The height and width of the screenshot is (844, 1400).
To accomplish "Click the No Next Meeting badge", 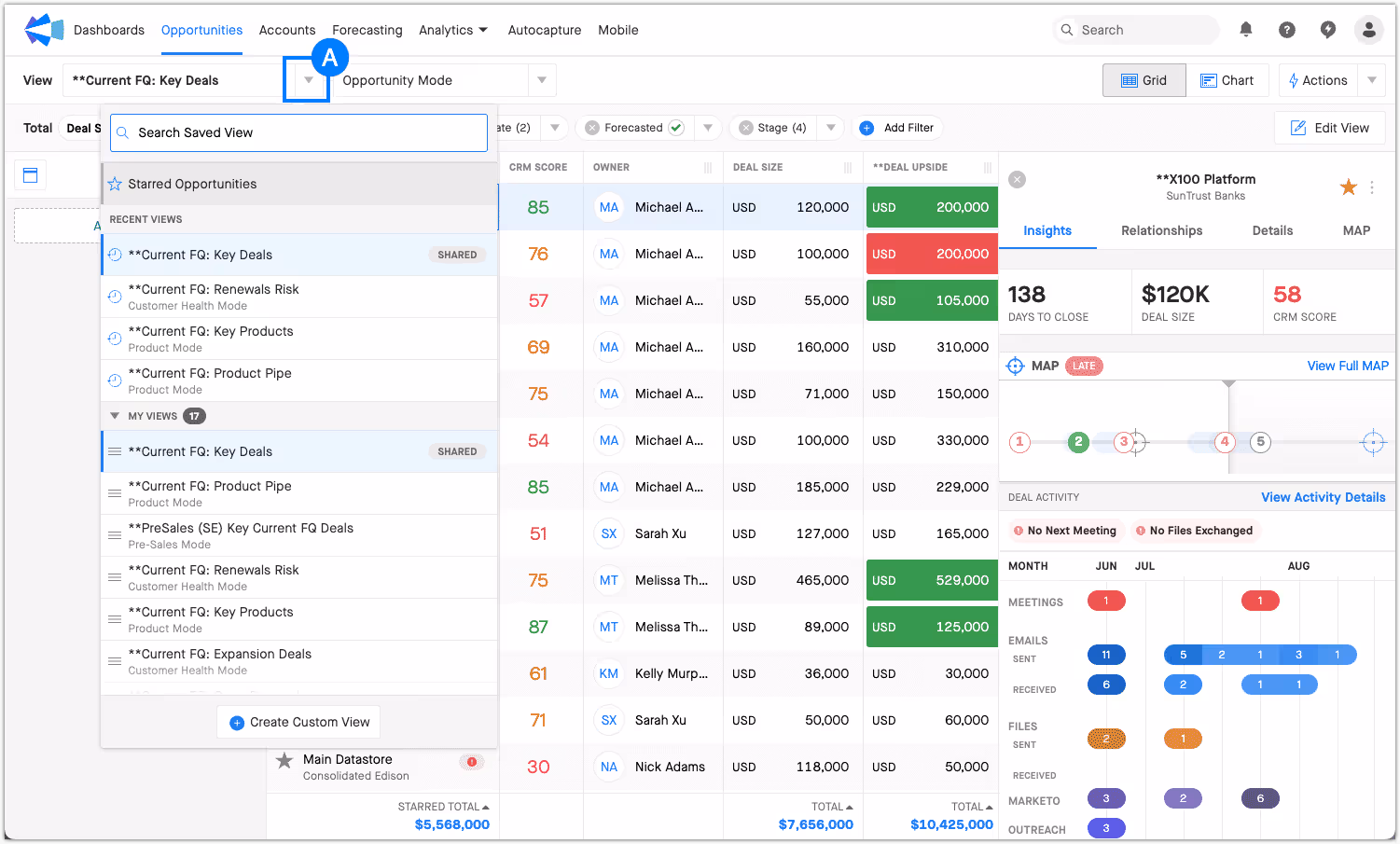I will tap(1065, 531).
